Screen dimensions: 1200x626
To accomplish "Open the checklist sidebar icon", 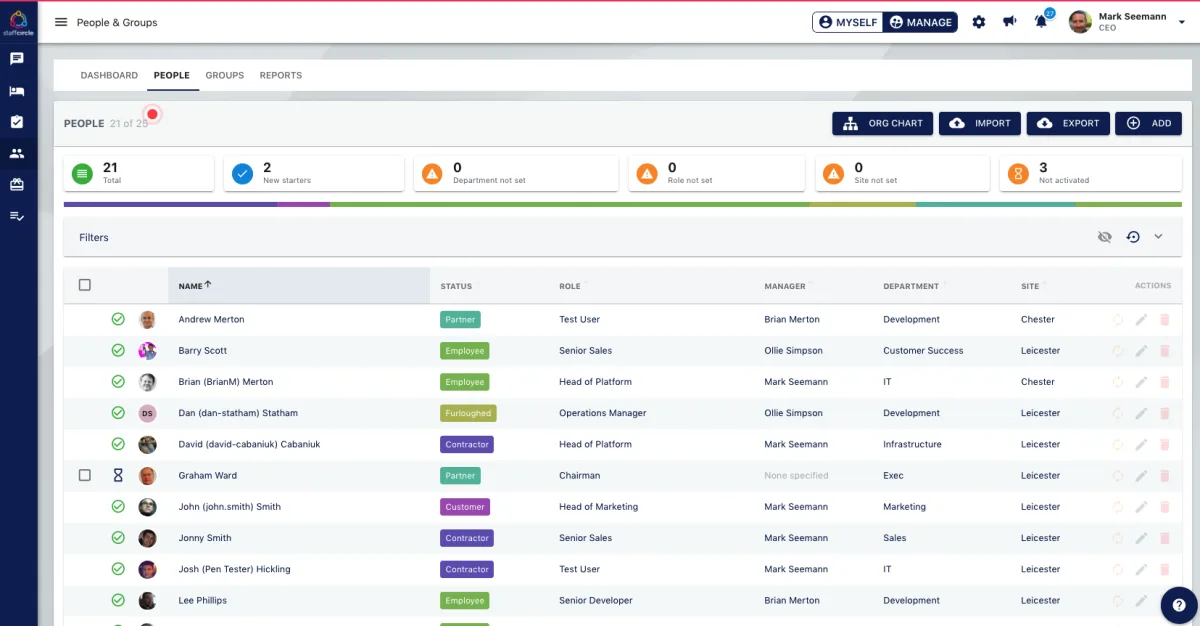I will pyautogui.click(x=17, y=216).
